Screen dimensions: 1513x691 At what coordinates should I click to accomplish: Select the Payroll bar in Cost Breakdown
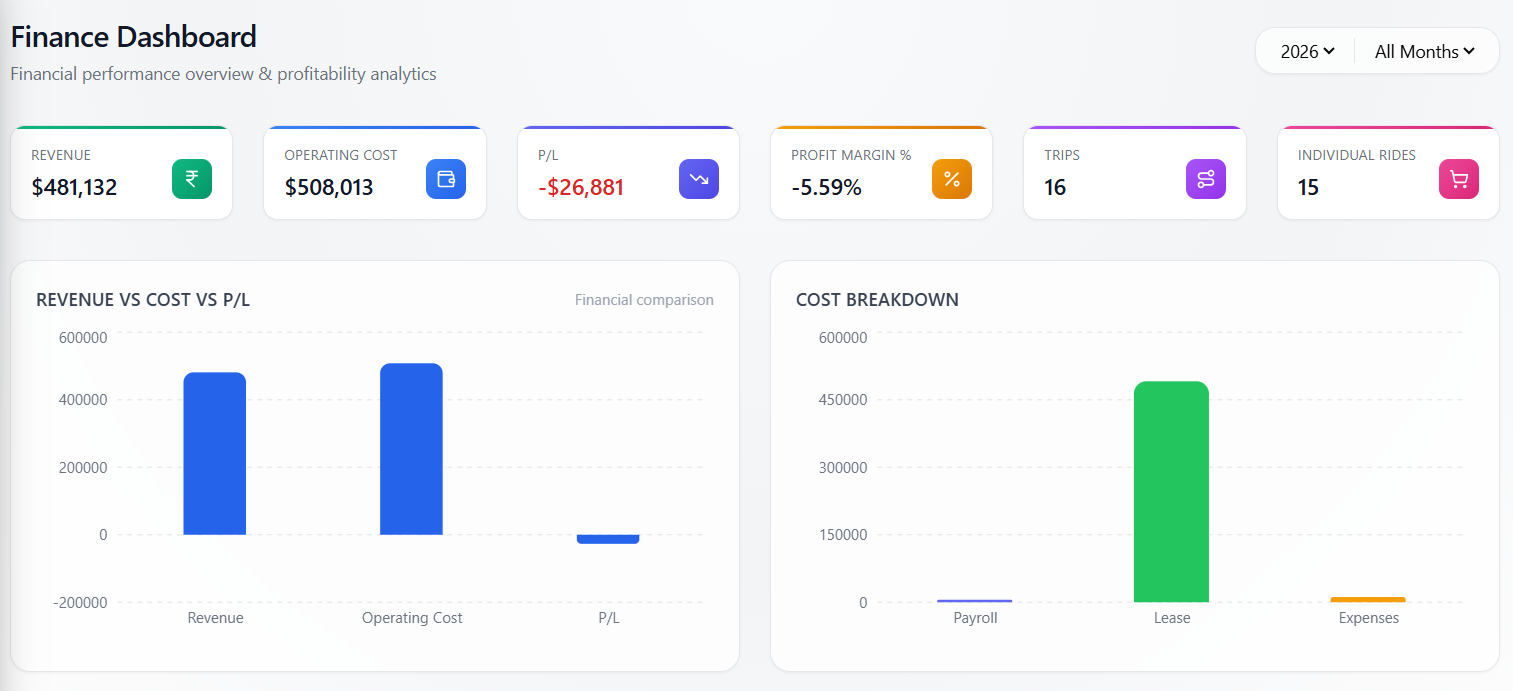pyautogui.click(x=974, y=599)
